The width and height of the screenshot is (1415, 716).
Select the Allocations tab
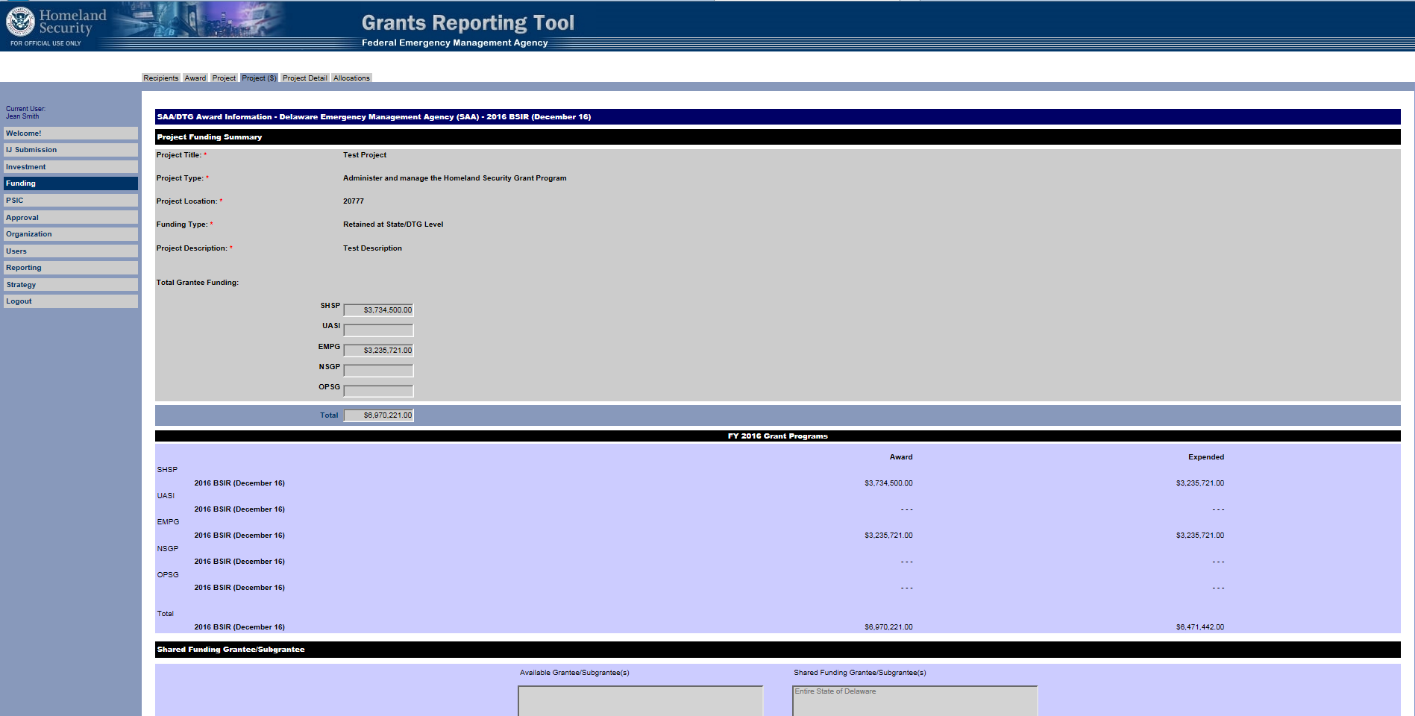pos(351,78)
